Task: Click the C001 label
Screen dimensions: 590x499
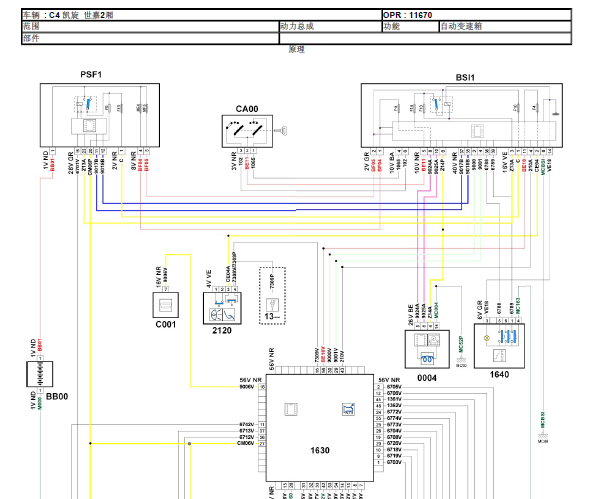Action: tap(166, 324)
